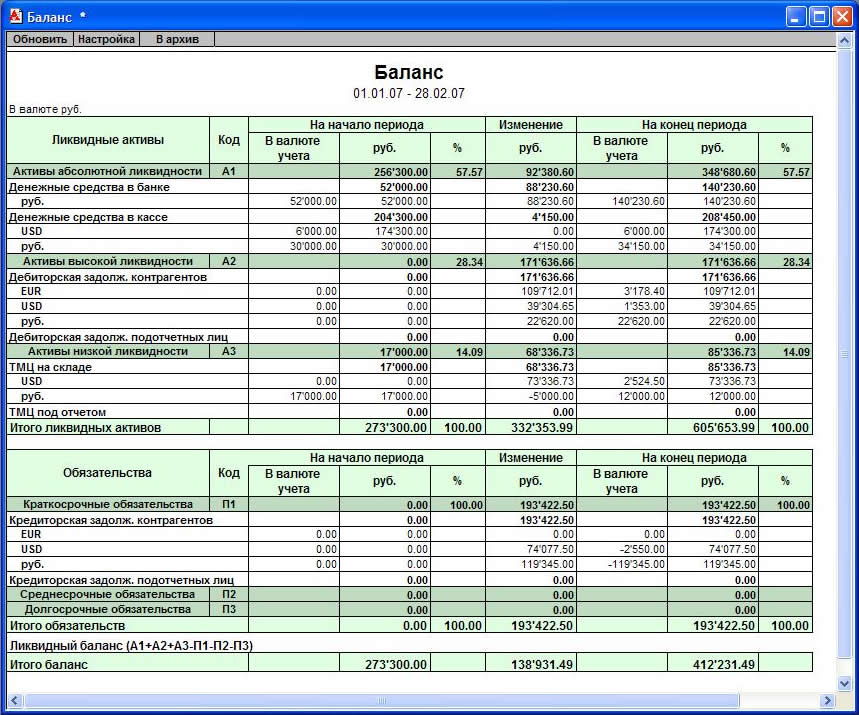This screenshot has width=859, height=715.
Task: Click vertical scrollbar up arrow
Action: click(844, 40)
